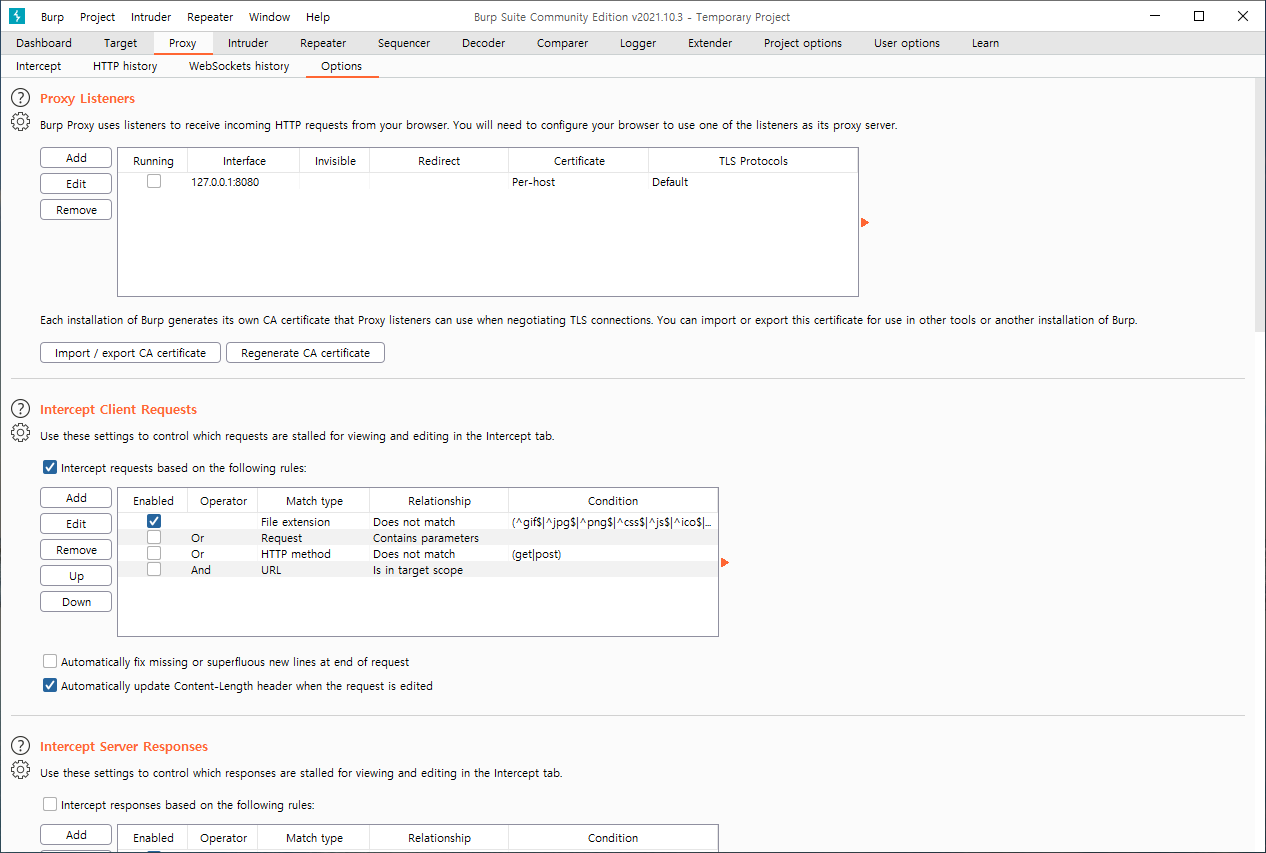Enable the Request Contains parameters rule
Screen dimensions: 1266x853
point(153,537)
